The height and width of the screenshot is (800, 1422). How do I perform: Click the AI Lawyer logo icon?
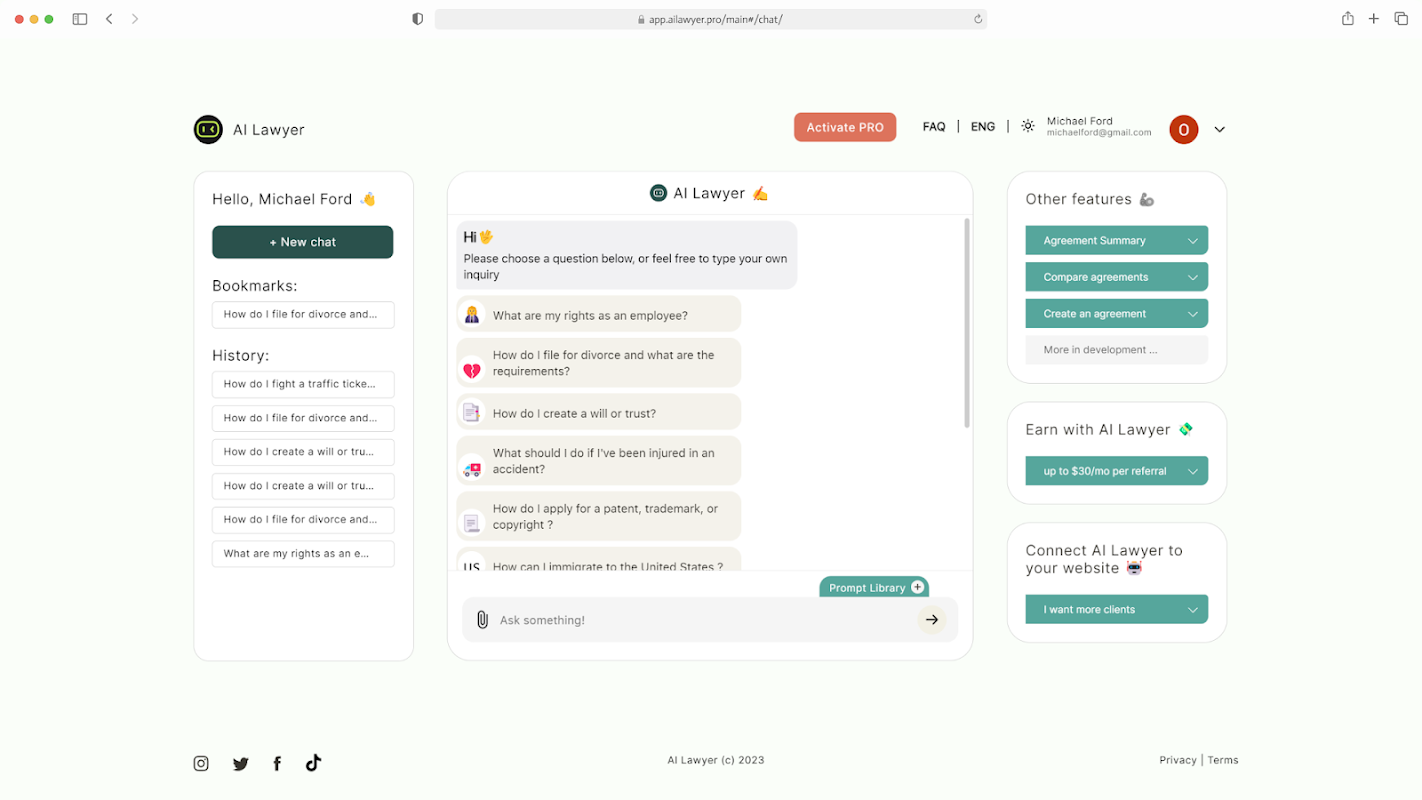[x=208, y=129]
